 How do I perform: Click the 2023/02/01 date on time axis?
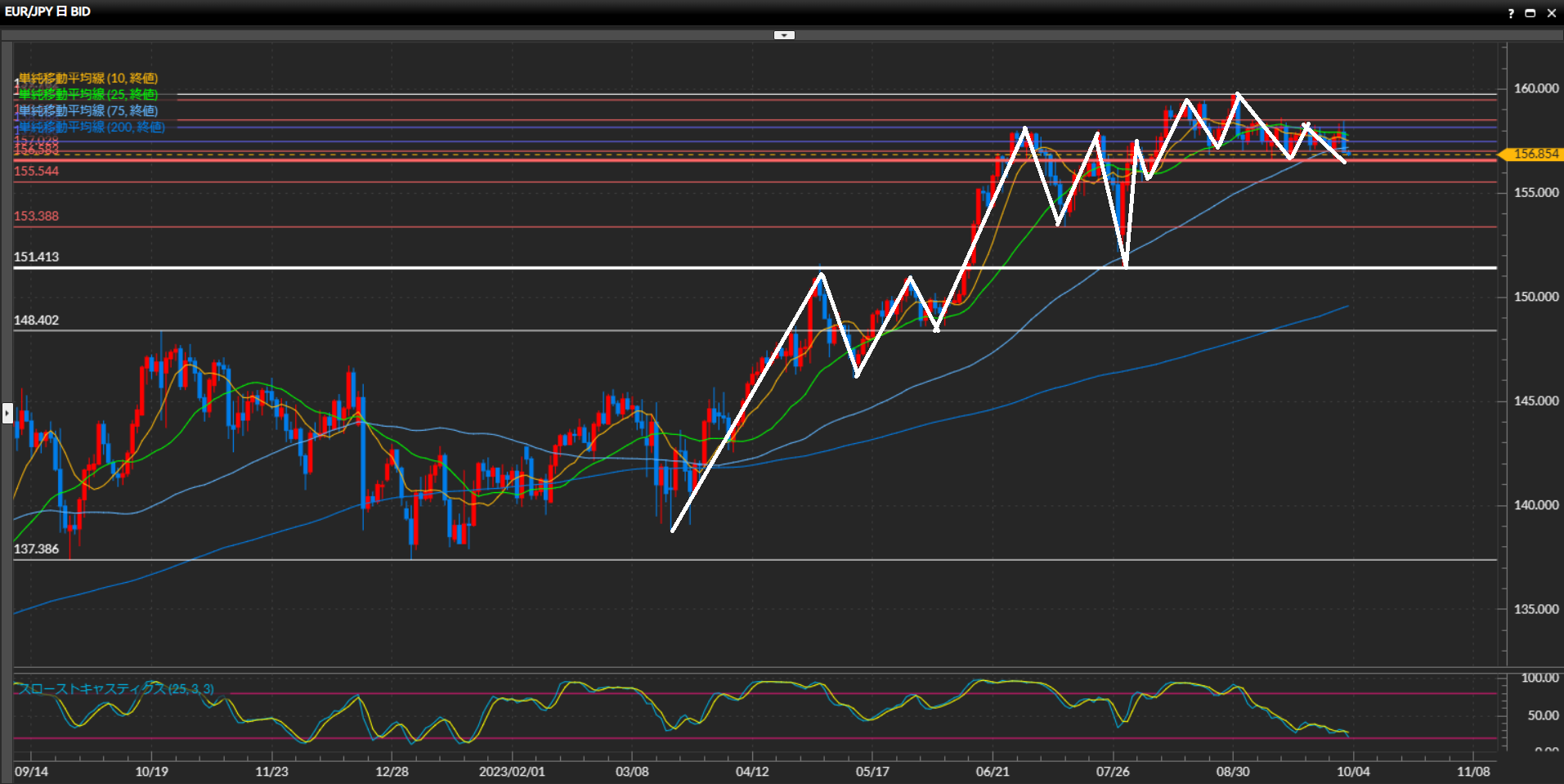pyautogui.click(x=512, y=772)
